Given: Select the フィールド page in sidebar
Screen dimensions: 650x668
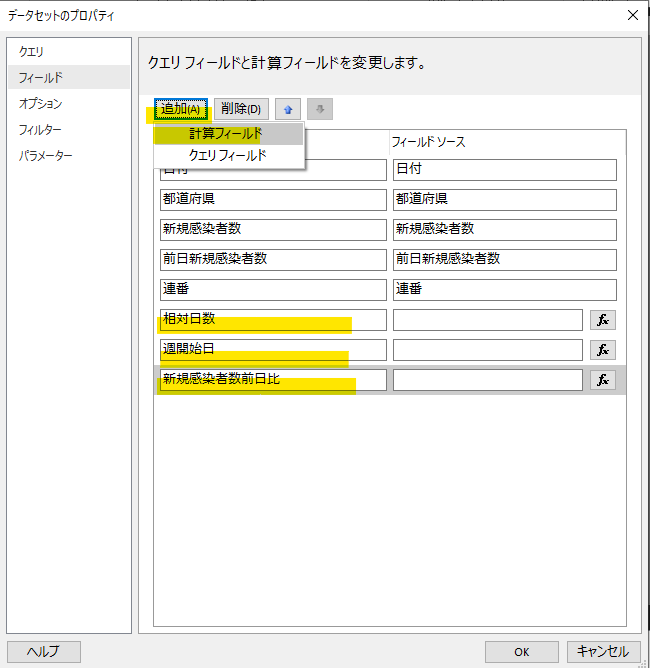Looking at the screenshot, I should pos(40,77).
